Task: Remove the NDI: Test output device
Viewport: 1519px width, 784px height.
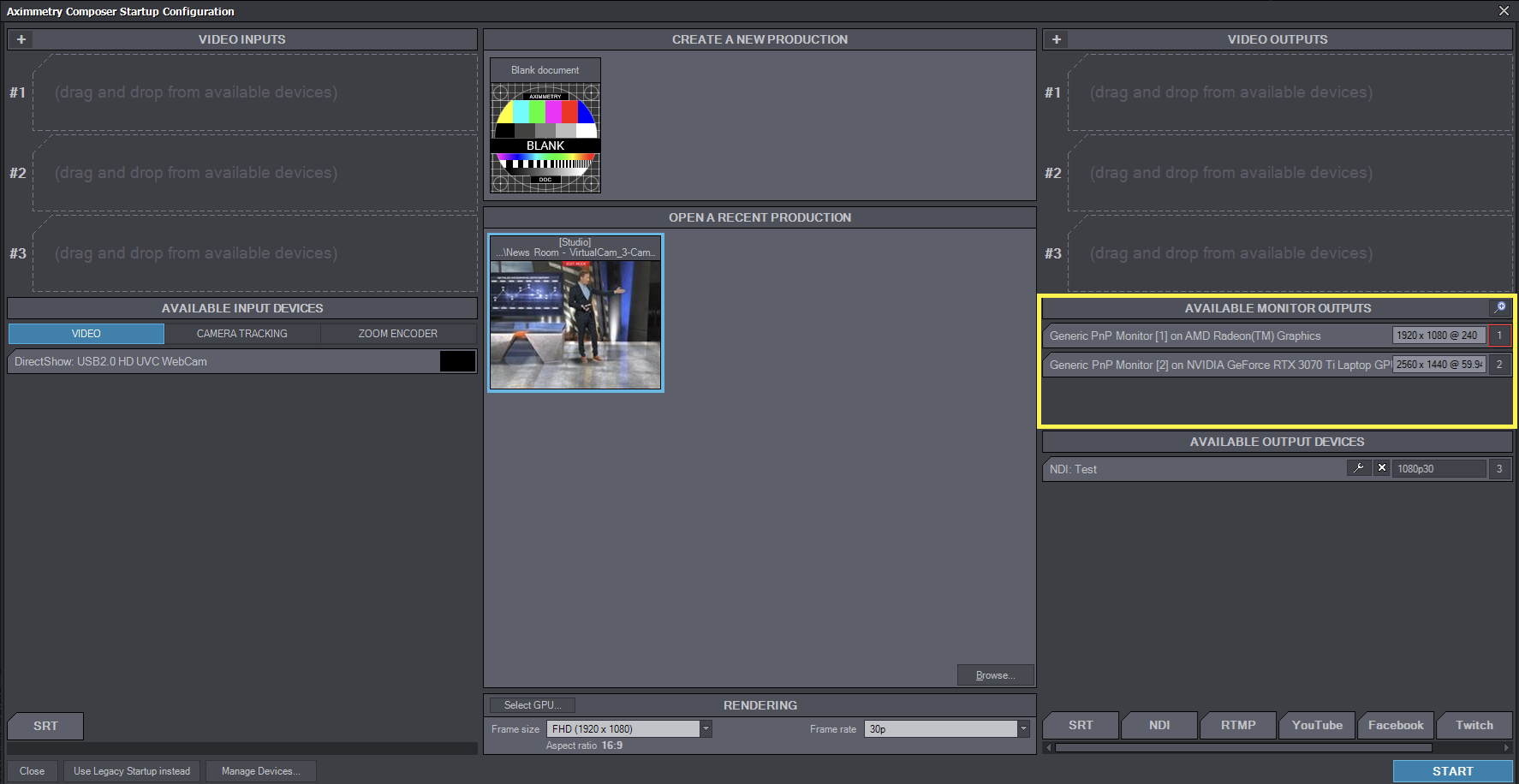Action: 1382,468
